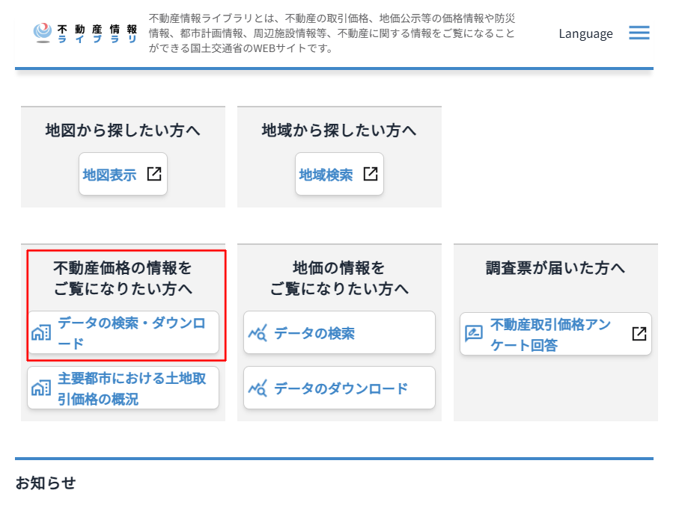Select データの検索・ダウンロード for property prices
Viewport: 676px width, 508px height.
coord(130,333)
